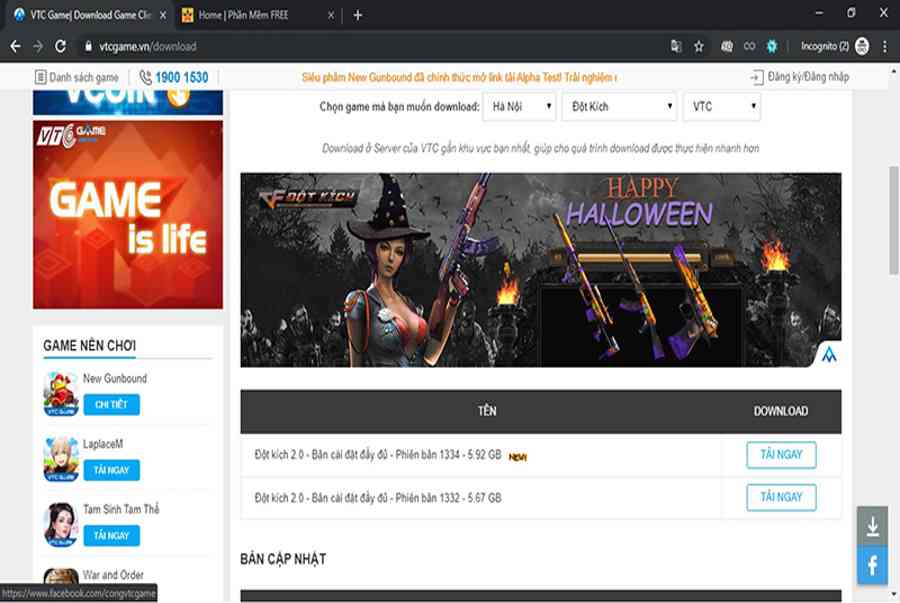Click CHI TIẾT for New Gunbound
The image size is (900, 603).
(x=111, y=404)
